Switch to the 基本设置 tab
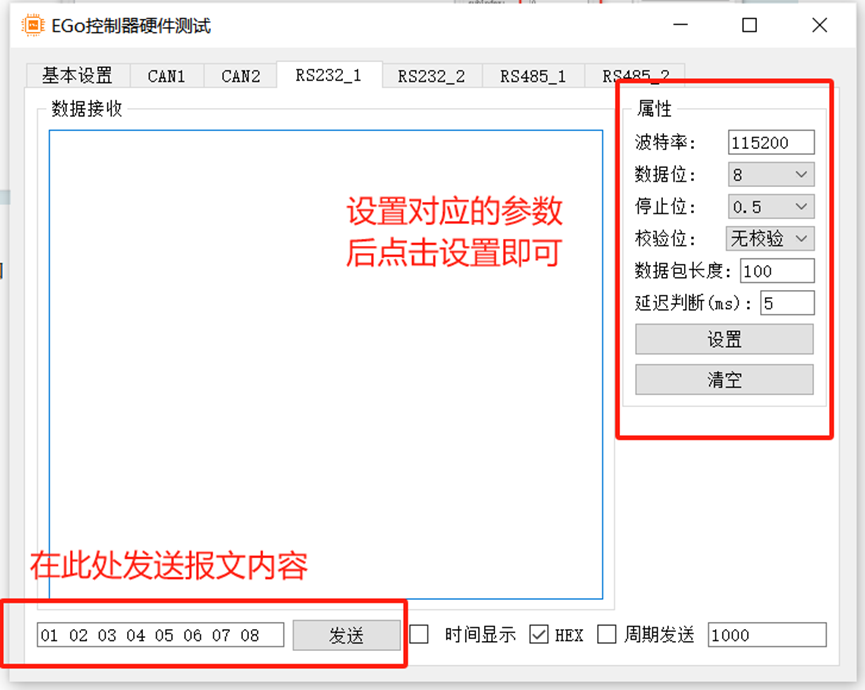The width and height of the screenshot is (865, 690). tap(78, 76)
